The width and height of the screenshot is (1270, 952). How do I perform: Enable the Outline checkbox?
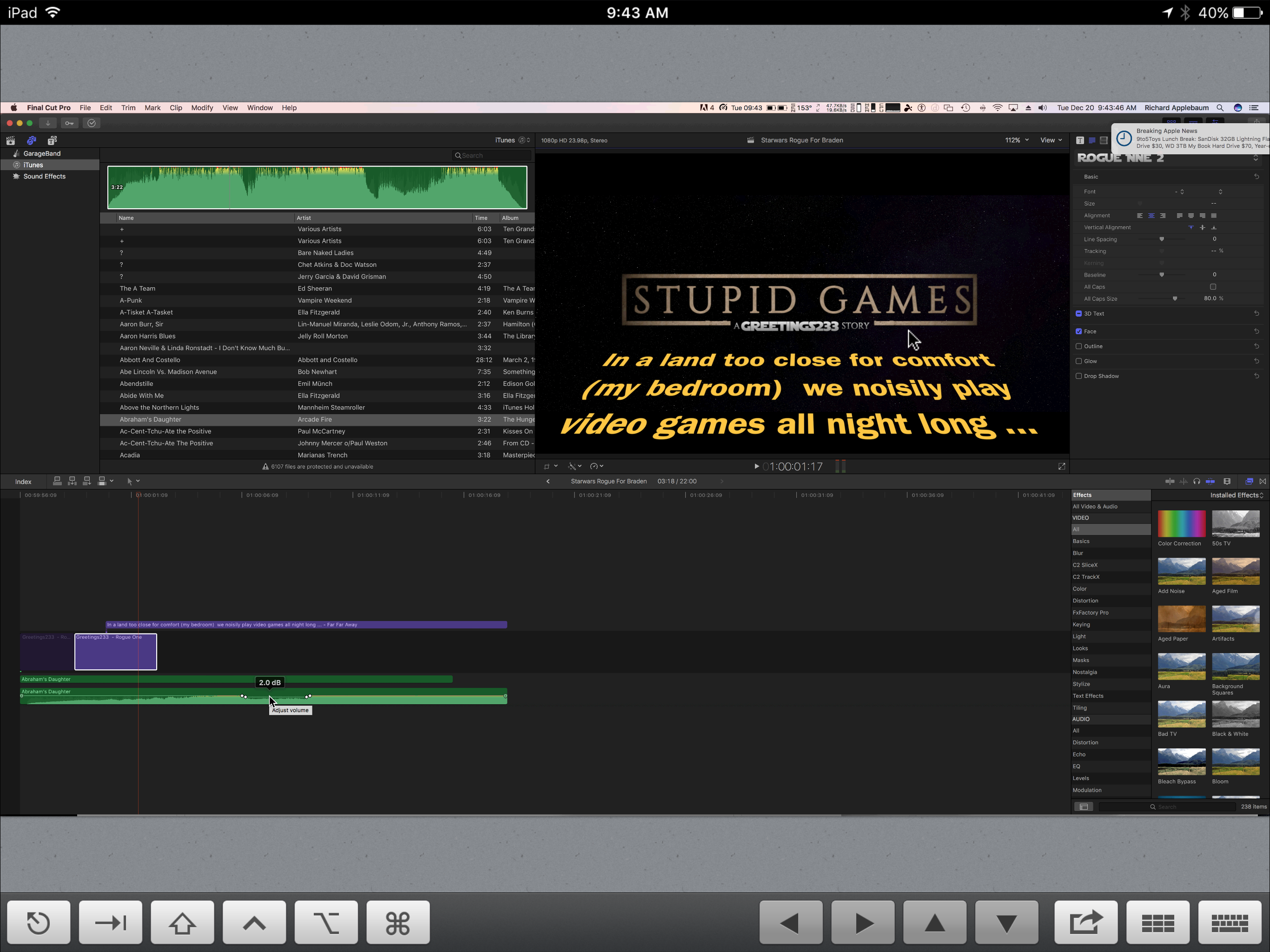click(x=1078, y=346)
